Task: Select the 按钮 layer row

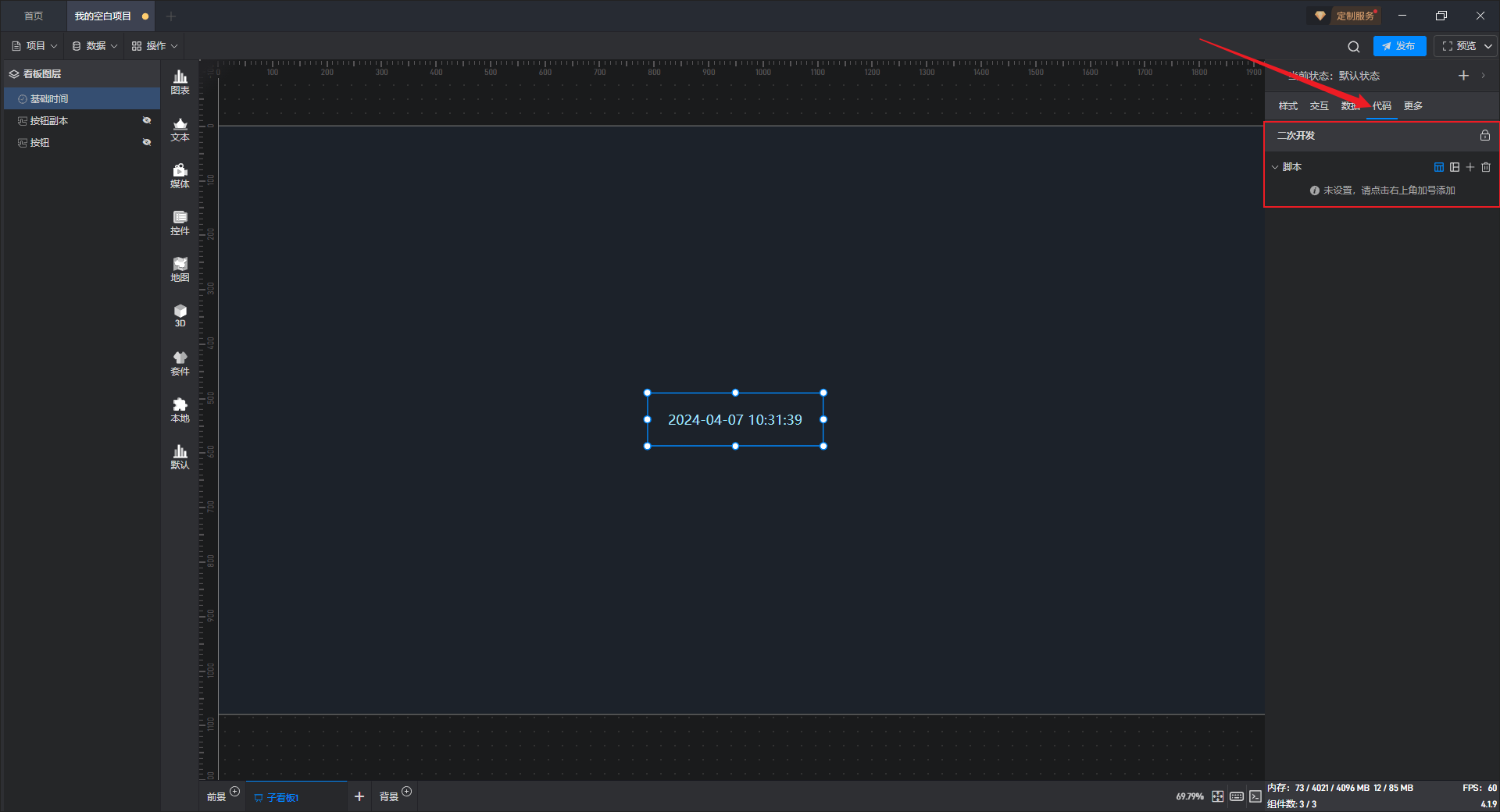Action: point(82,142)
